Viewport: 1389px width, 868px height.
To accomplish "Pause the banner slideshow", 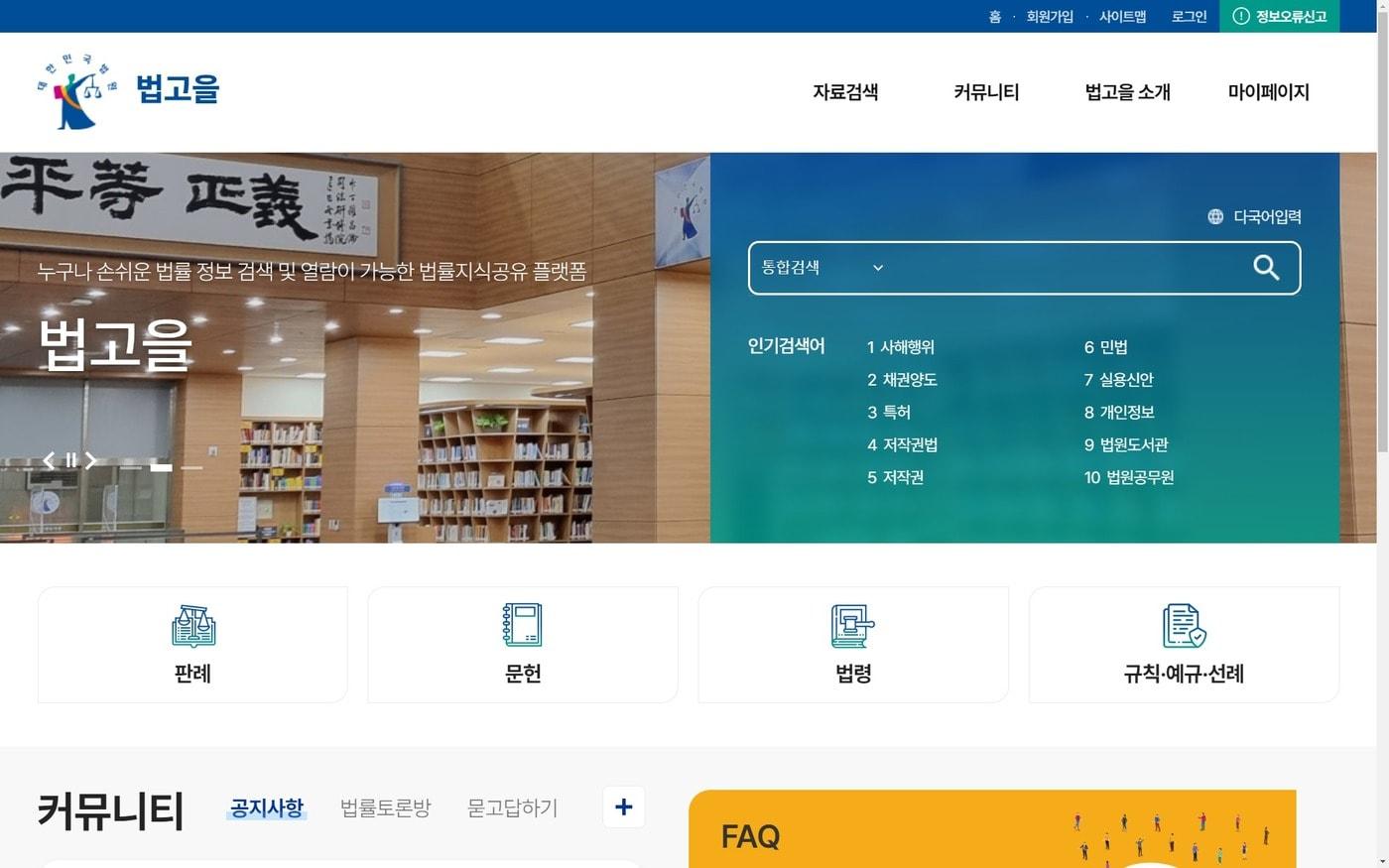I will point(70,460).
